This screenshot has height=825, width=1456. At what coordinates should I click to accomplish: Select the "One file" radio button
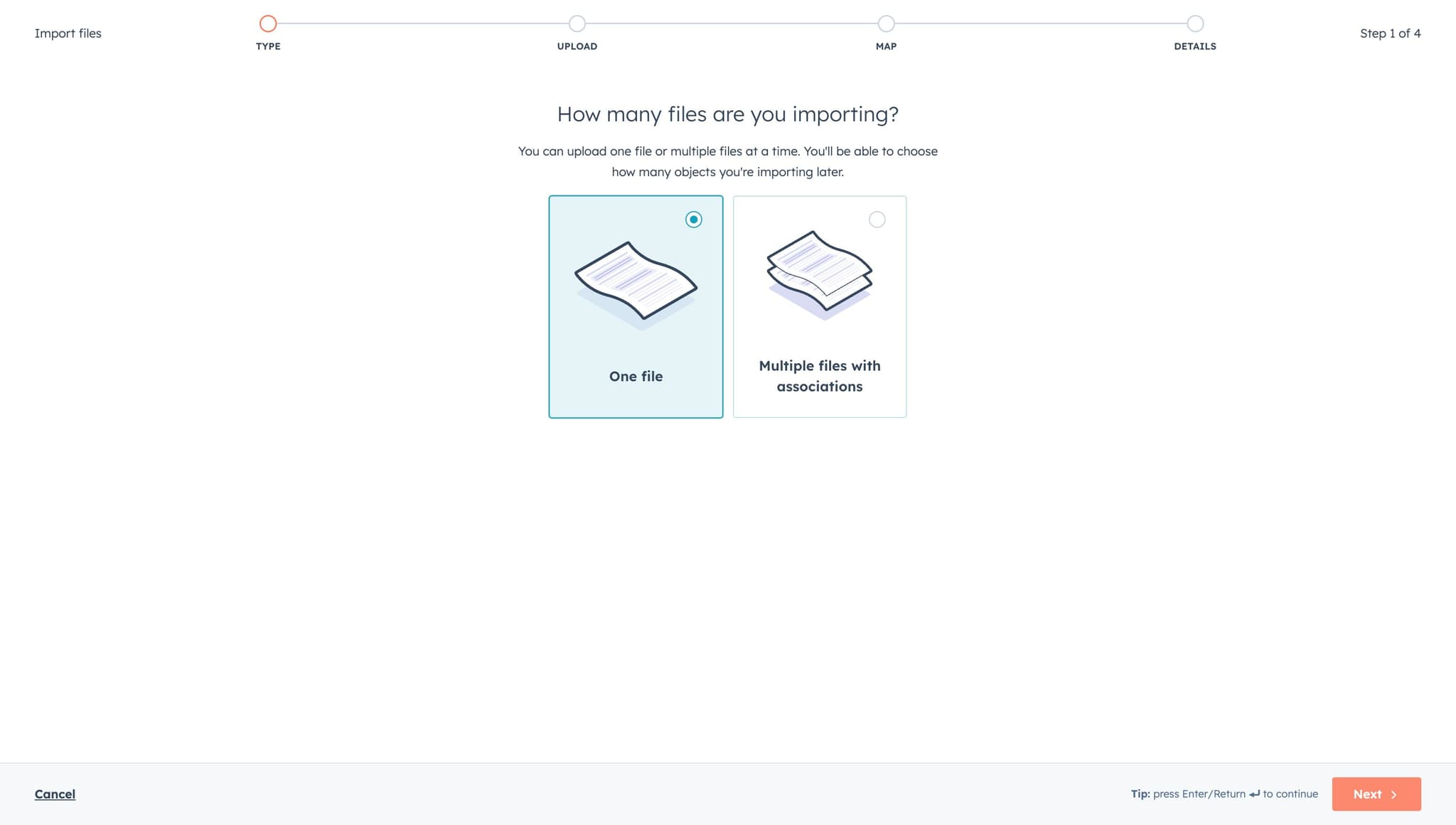tap(694, 220)
